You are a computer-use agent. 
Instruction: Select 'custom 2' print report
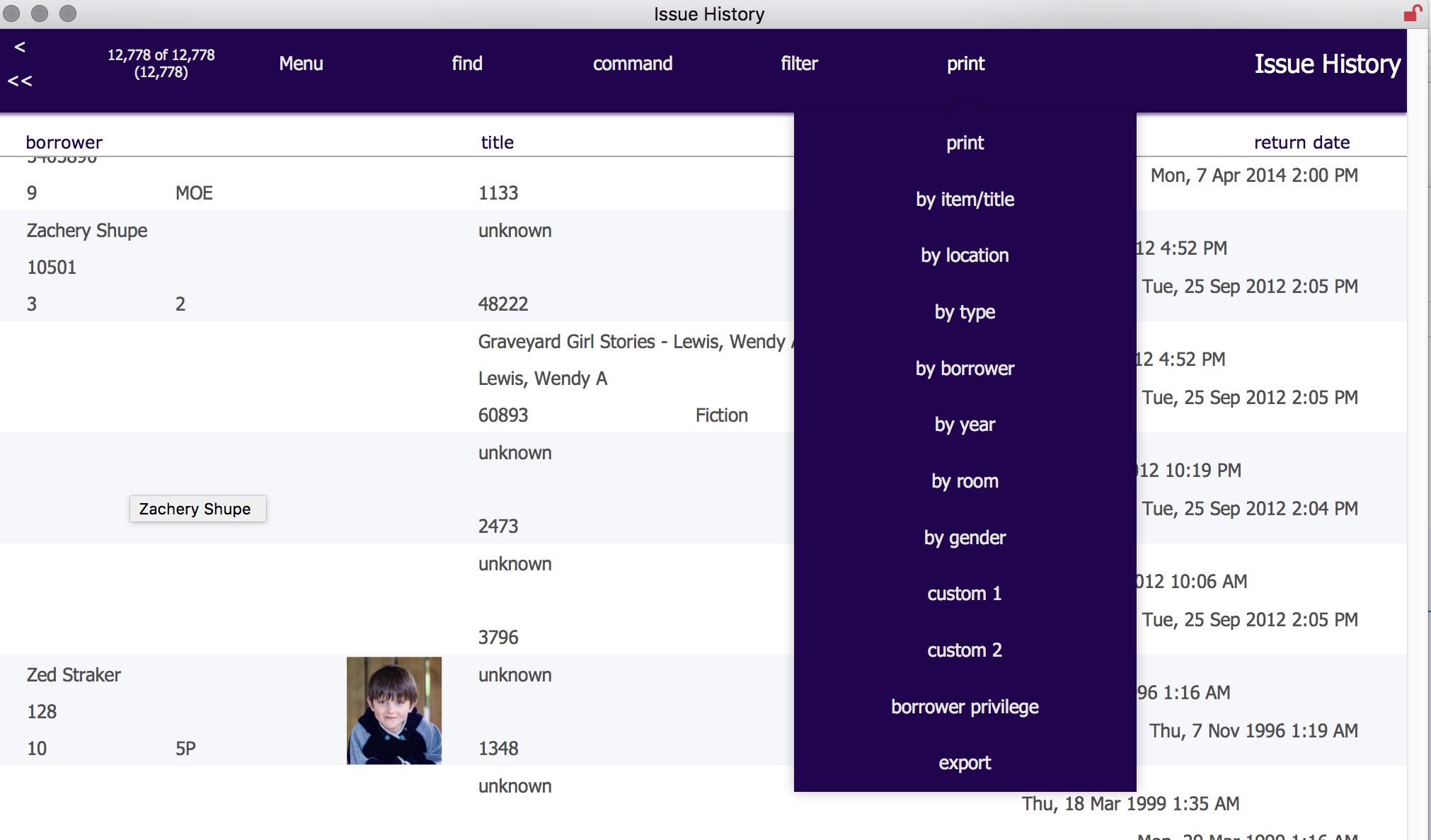pyautogui.click(x=965, y=650)
